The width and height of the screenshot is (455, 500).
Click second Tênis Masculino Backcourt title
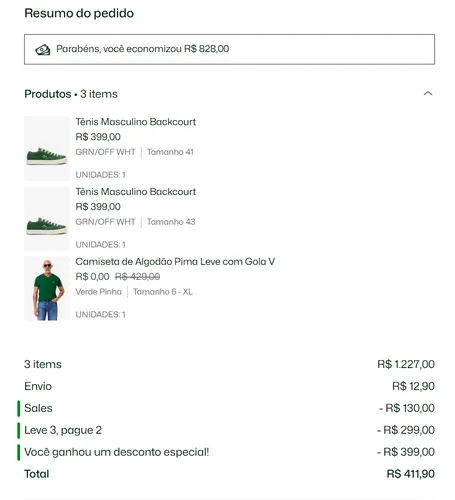[136, 192]
